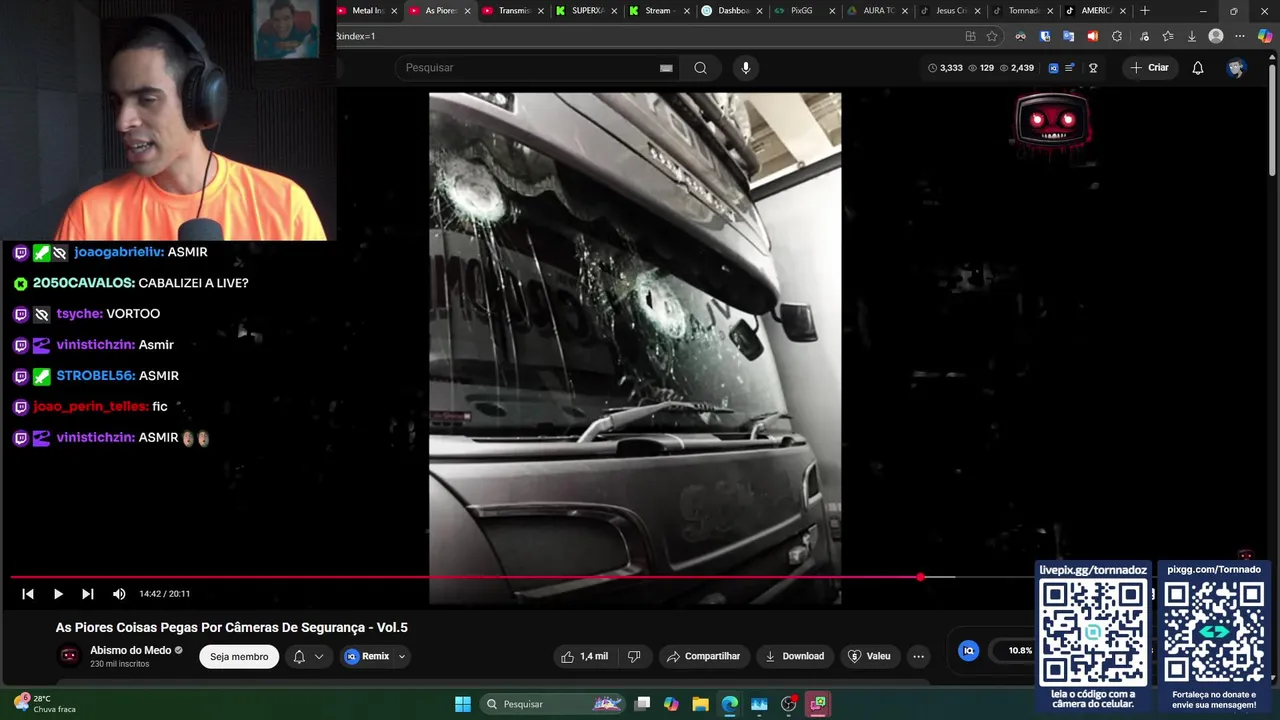Open the Abismo do Medo channel name

click(131, 650)
